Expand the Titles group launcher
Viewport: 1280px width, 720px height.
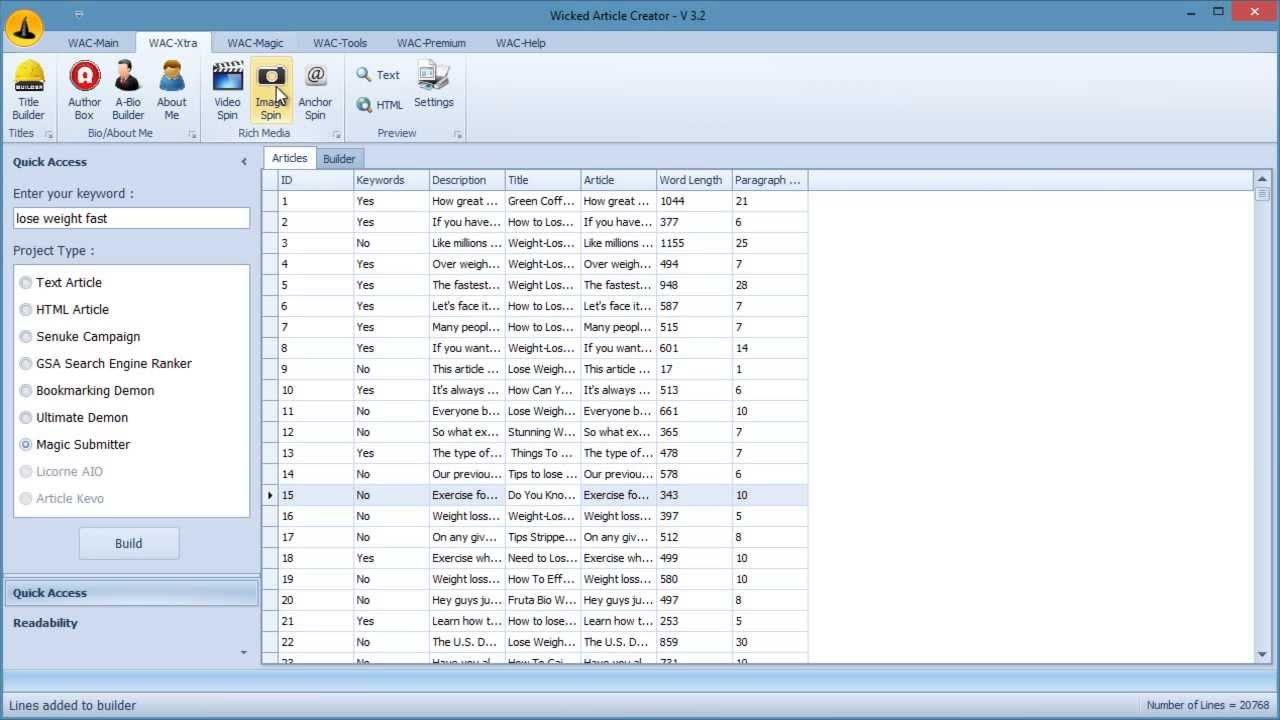click(48, 134)
